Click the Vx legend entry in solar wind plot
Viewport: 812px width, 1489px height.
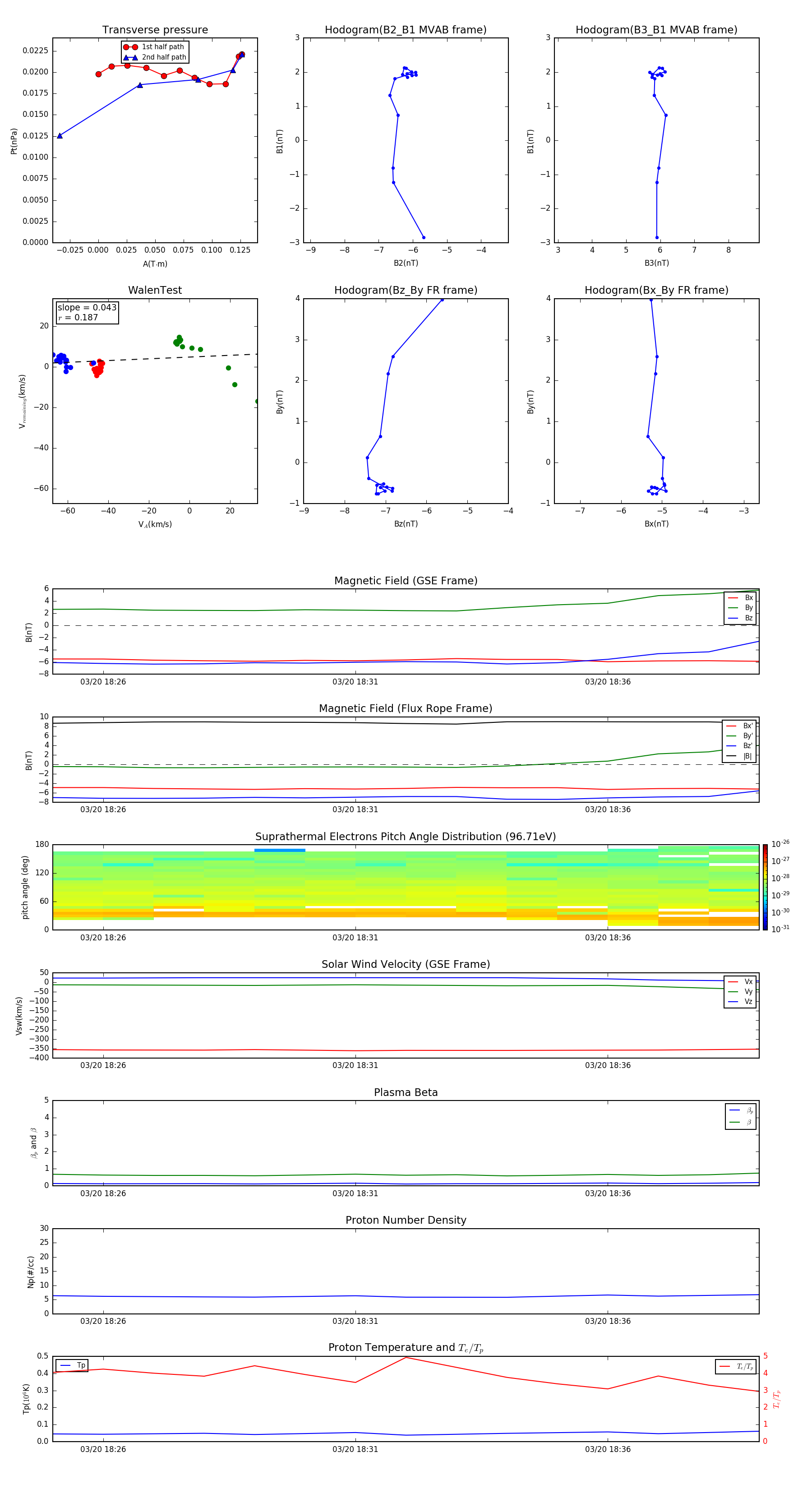point(741,981)
